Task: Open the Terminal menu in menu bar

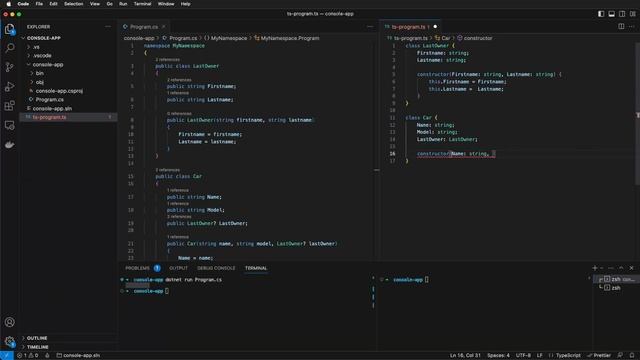Action: 142,4
